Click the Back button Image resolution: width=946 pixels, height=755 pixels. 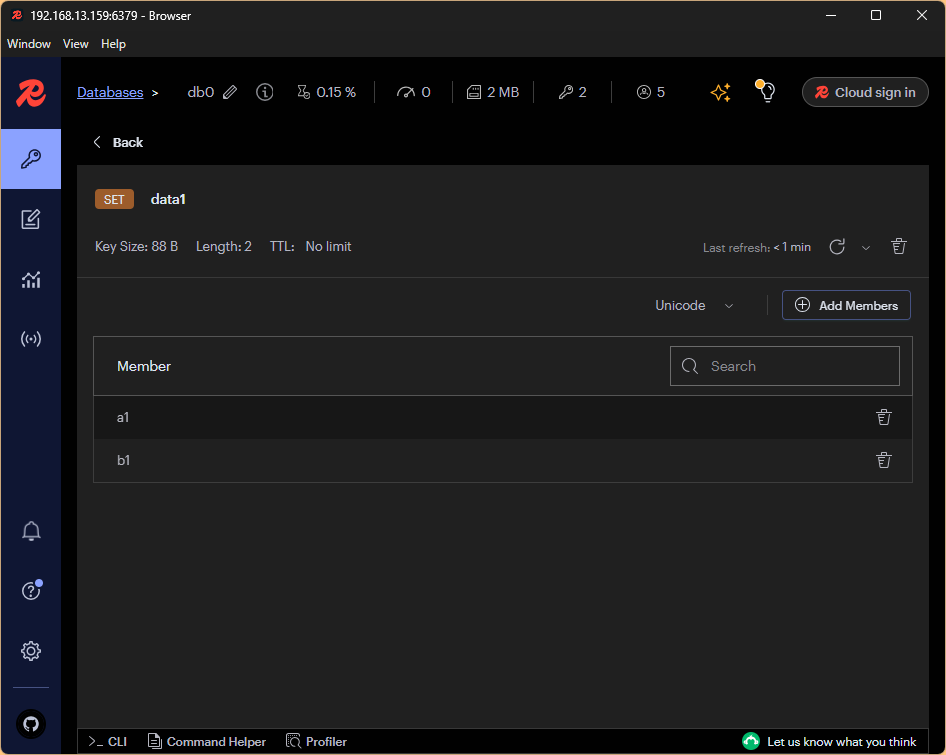tap(118, 142)
